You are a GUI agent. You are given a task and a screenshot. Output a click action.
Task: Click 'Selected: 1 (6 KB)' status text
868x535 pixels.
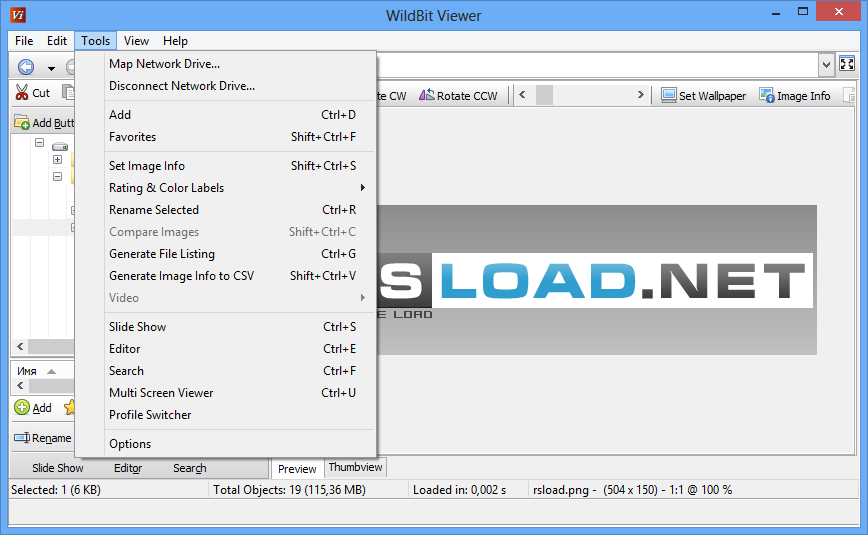point(56,490)
